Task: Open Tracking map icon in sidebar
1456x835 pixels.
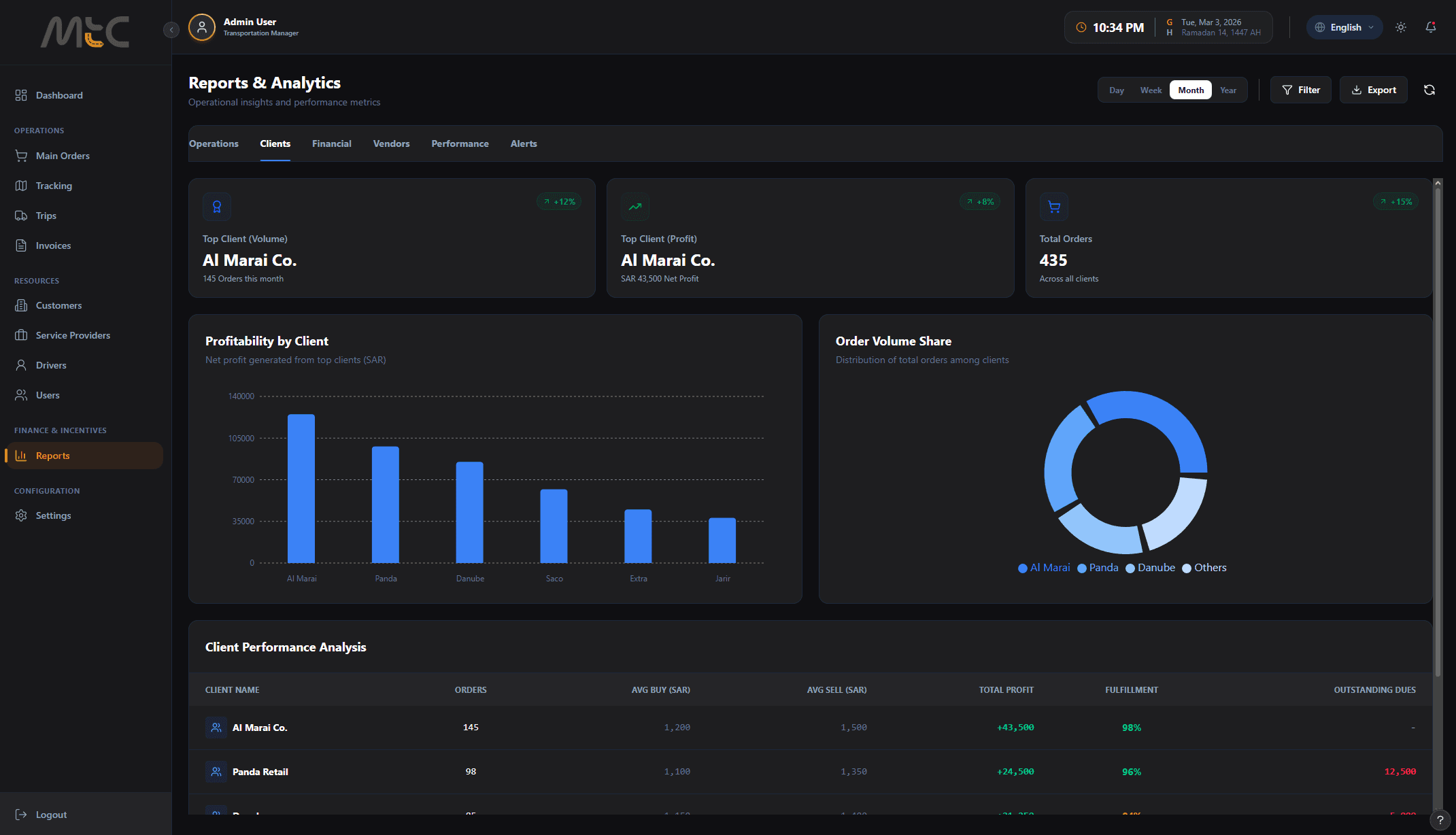Action: tap(21, 186)
